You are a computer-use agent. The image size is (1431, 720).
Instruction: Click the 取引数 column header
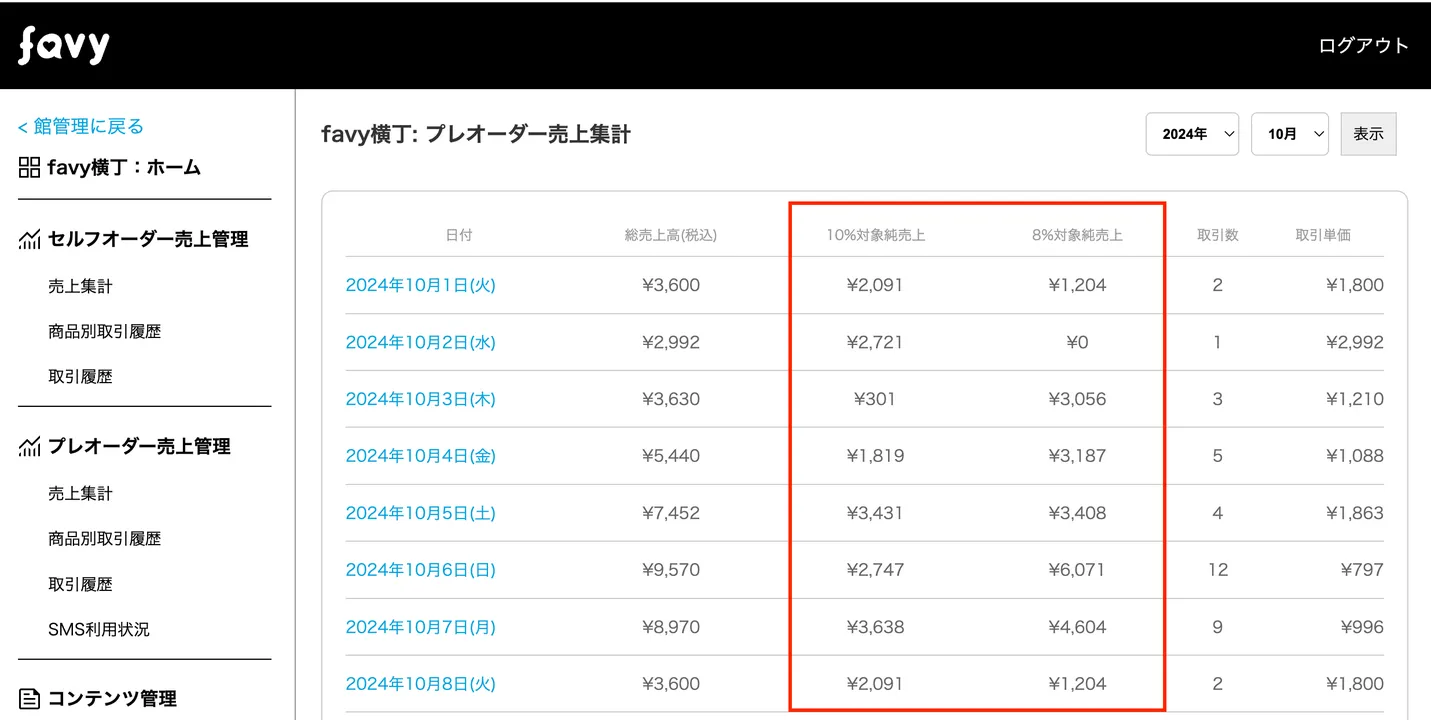pyautogui.click(x=1218, y=235)
